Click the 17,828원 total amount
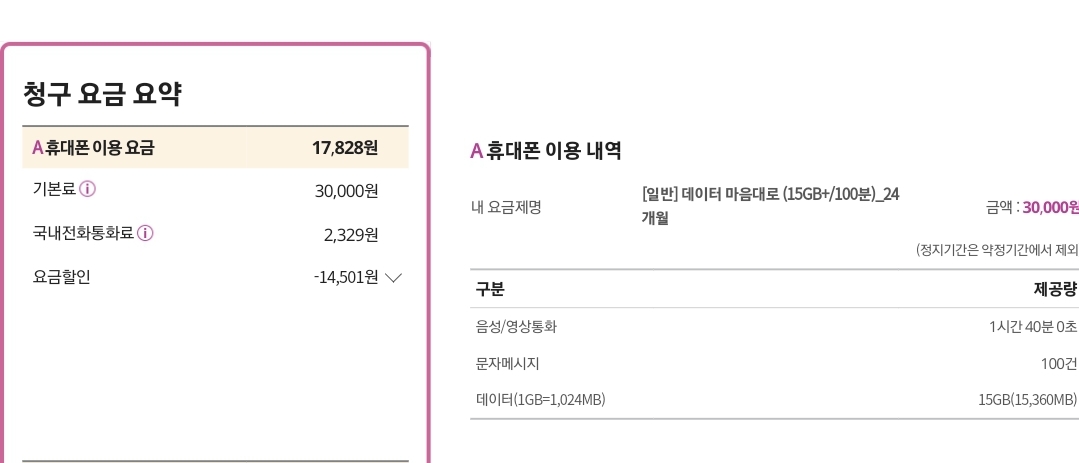1079x463 pixels. click(345, 148)
